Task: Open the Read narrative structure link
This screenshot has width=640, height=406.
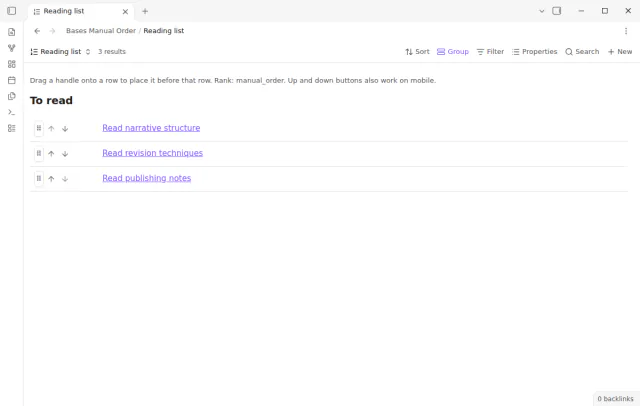Action: pos(151,128)
